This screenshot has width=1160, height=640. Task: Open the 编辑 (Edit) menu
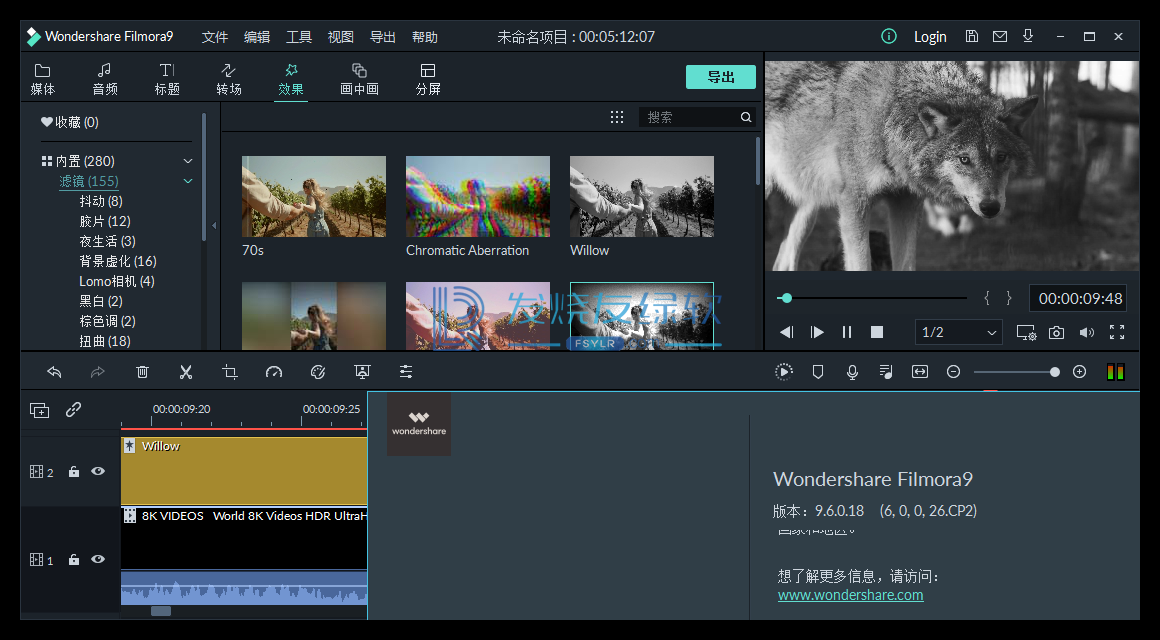tap(257, 37)
